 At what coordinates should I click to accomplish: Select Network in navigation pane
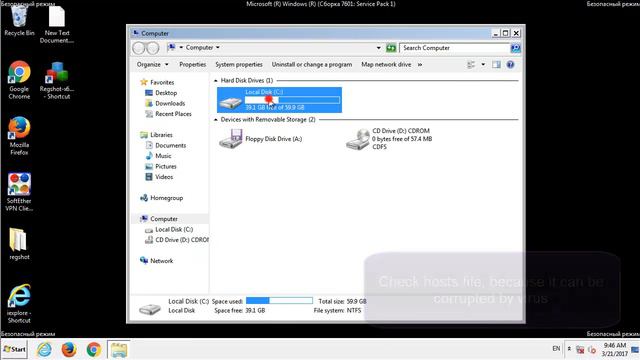(161, 261)
